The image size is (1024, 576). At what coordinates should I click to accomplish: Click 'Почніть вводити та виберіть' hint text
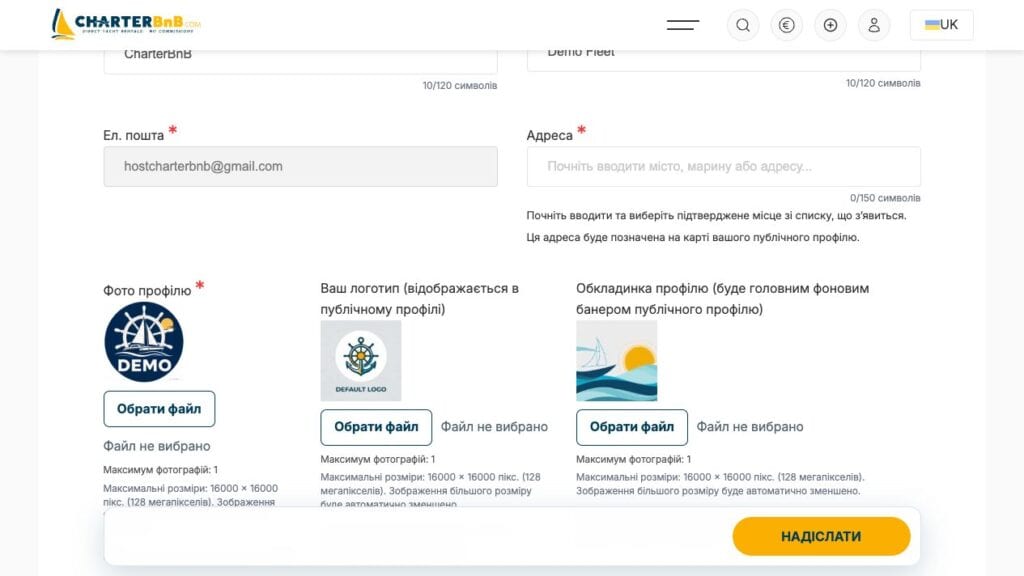coord(716,216)
